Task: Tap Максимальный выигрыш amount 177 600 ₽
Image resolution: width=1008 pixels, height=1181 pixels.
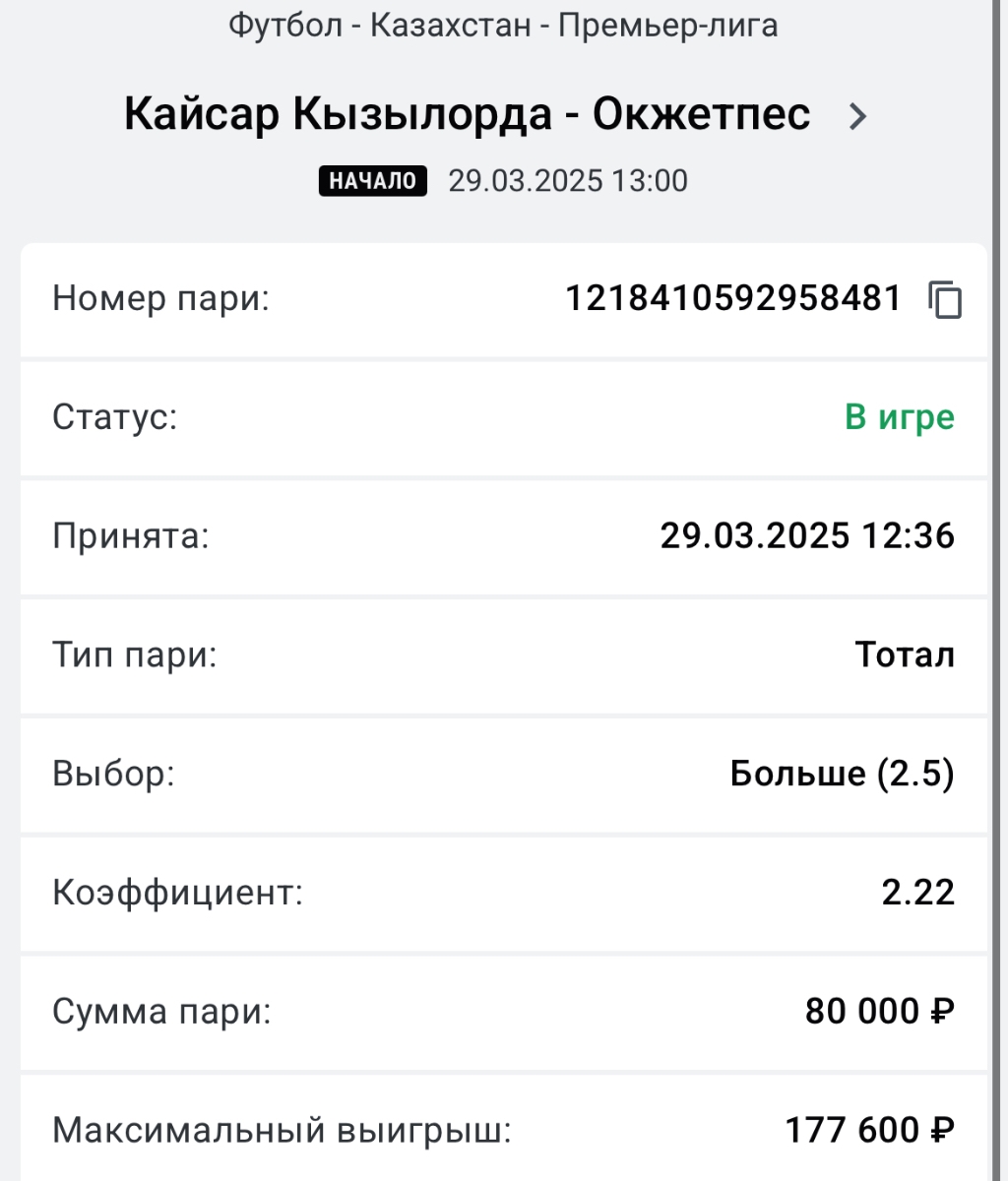Action: click(870, 1131)
